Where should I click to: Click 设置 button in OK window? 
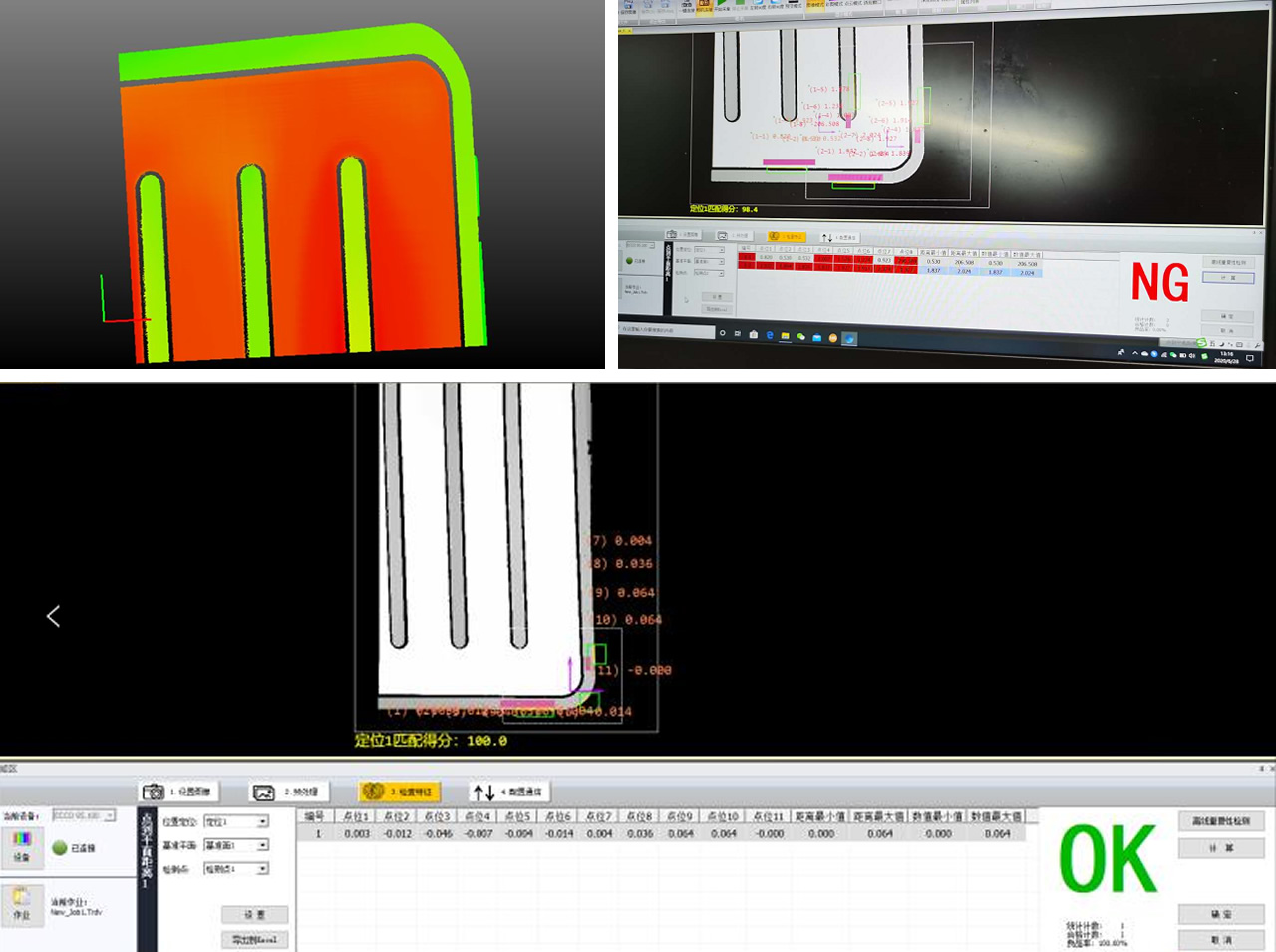(x=254, y=915)
